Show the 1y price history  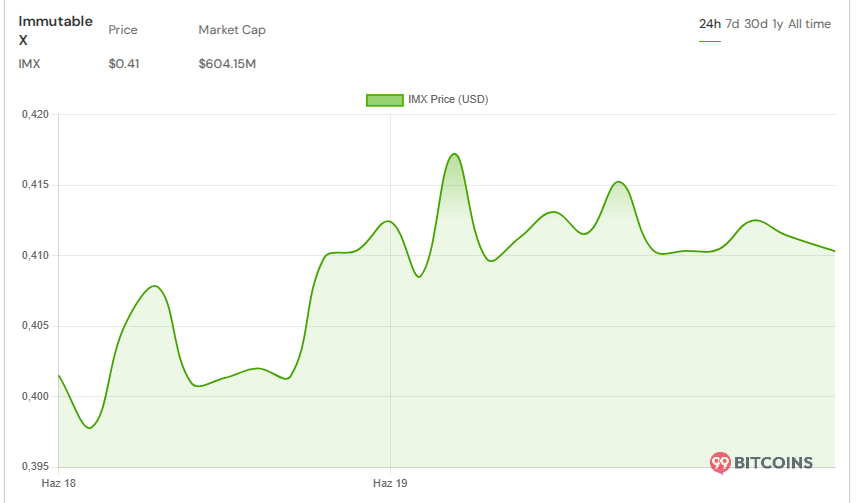[777, 24]
